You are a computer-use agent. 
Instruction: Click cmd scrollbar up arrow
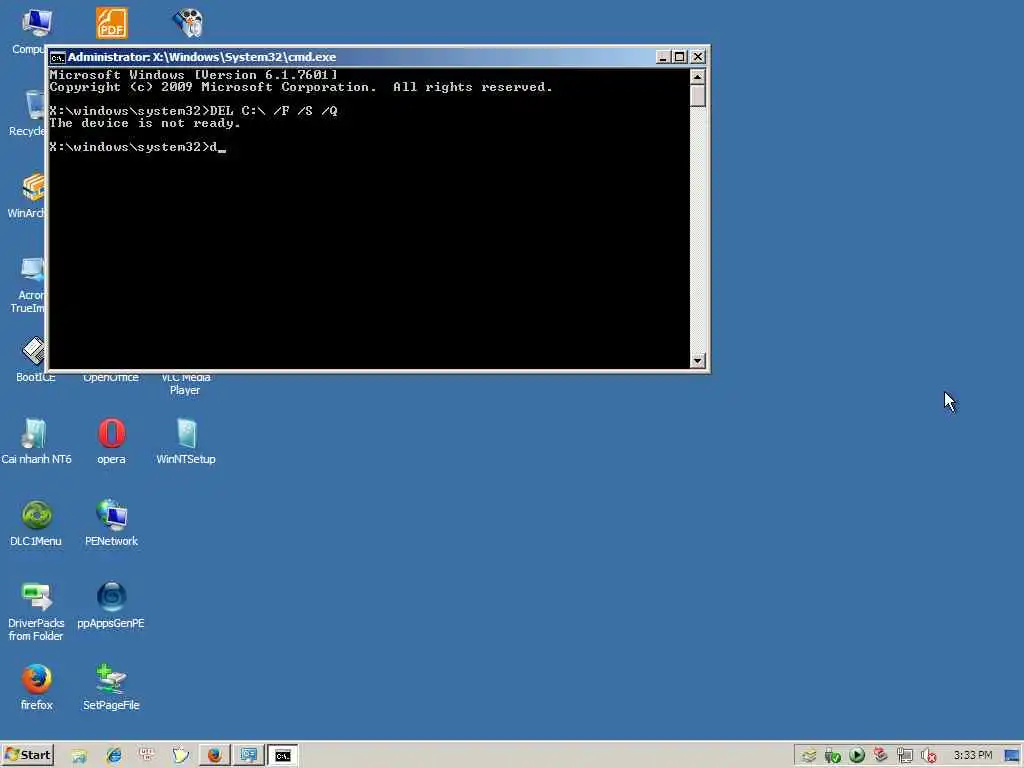tap(697, 76)
